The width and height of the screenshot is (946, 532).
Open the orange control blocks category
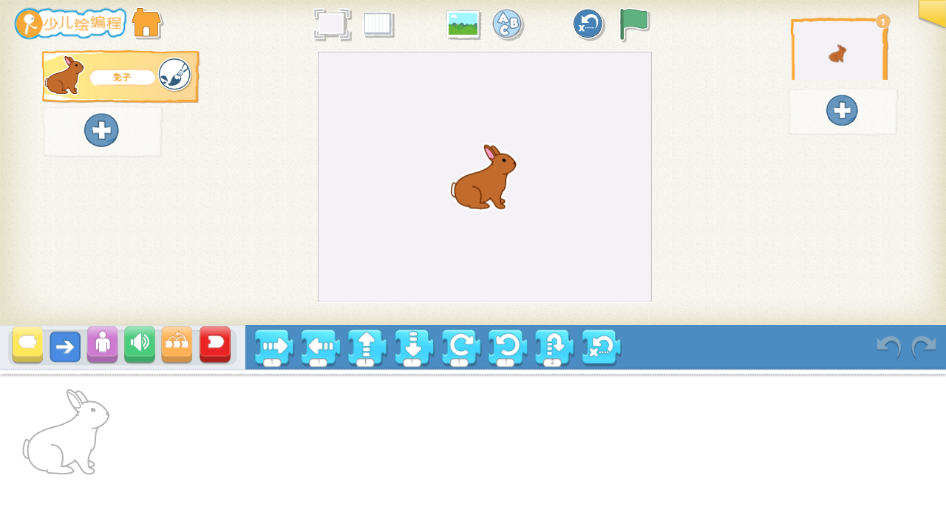176,345
